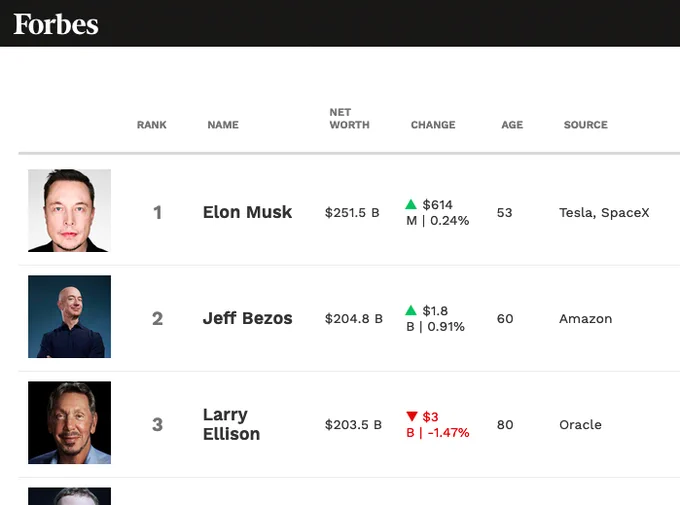Open the Elon Musk name link
This screenshot has width=680, height=505.
247,212
